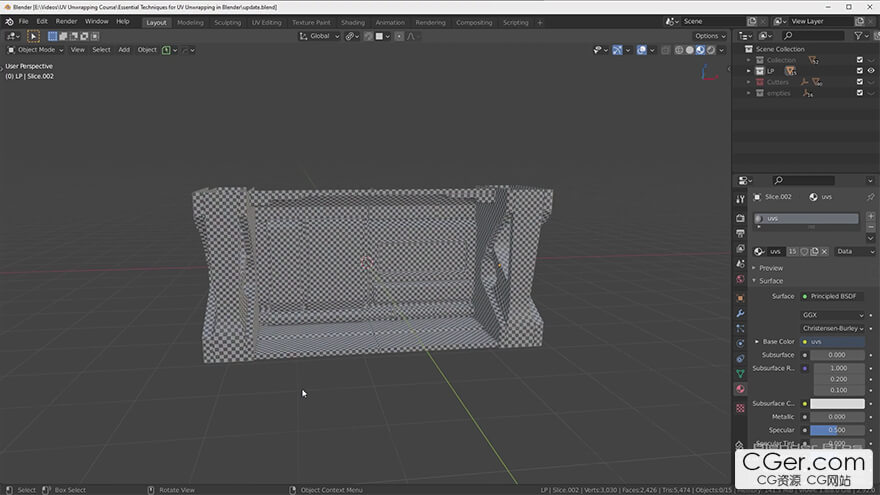The height and width of the screenshot is (495, 880).
Task: Open the Edit menu
Action: [x=42, y=21]
